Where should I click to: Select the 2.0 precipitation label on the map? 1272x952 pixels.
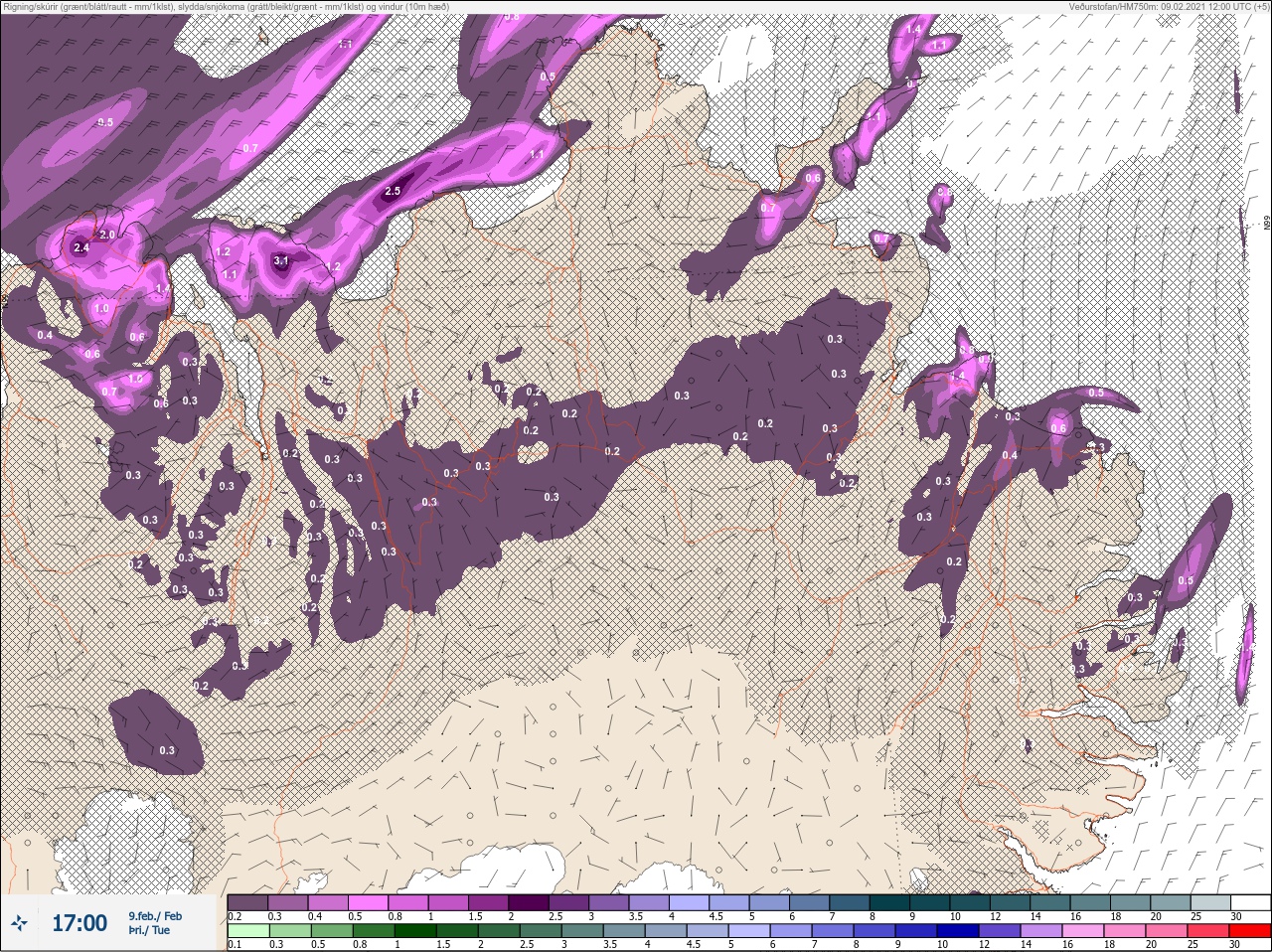[107, 235]
